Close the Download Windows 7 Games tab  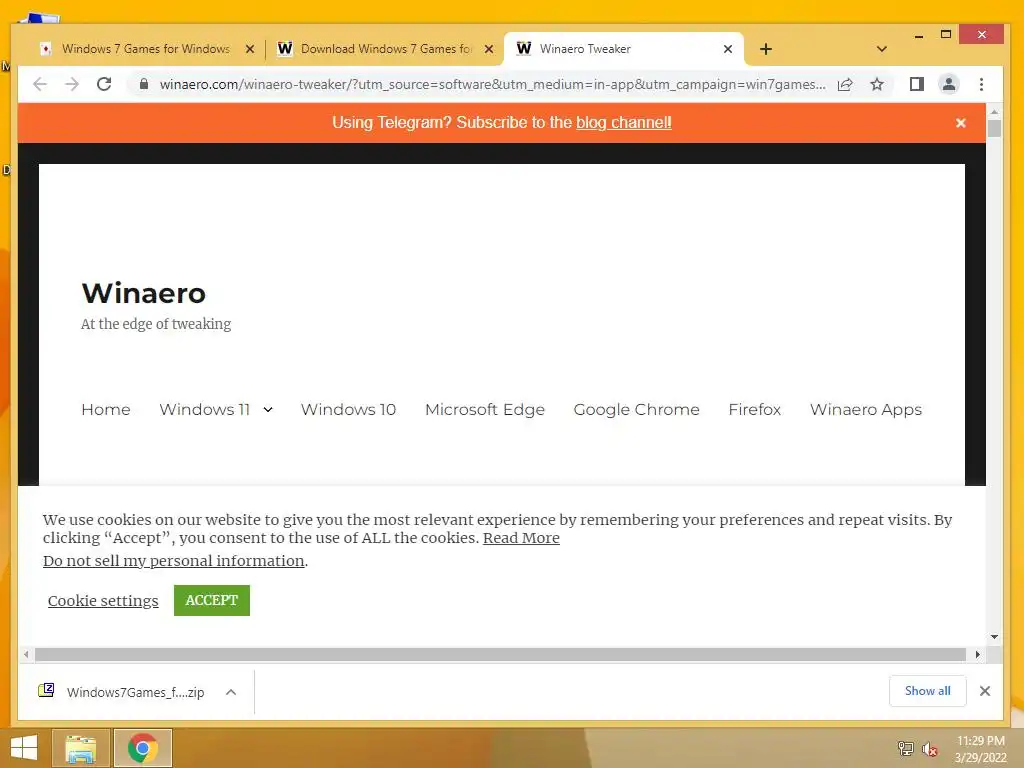488,49
